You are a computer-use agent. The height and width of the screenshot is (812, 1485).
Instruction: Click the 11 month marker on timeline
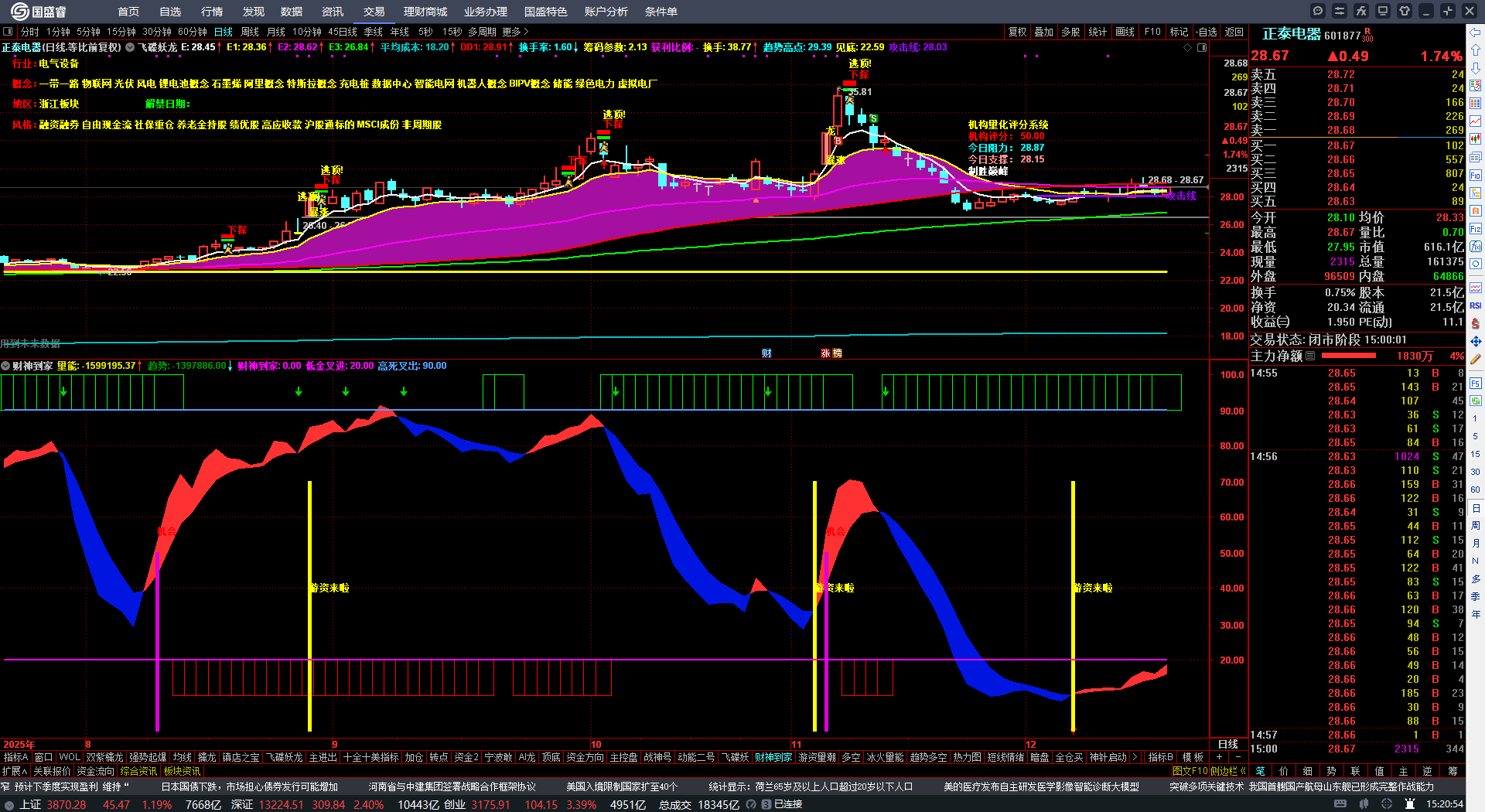click(x=797, y=745)
